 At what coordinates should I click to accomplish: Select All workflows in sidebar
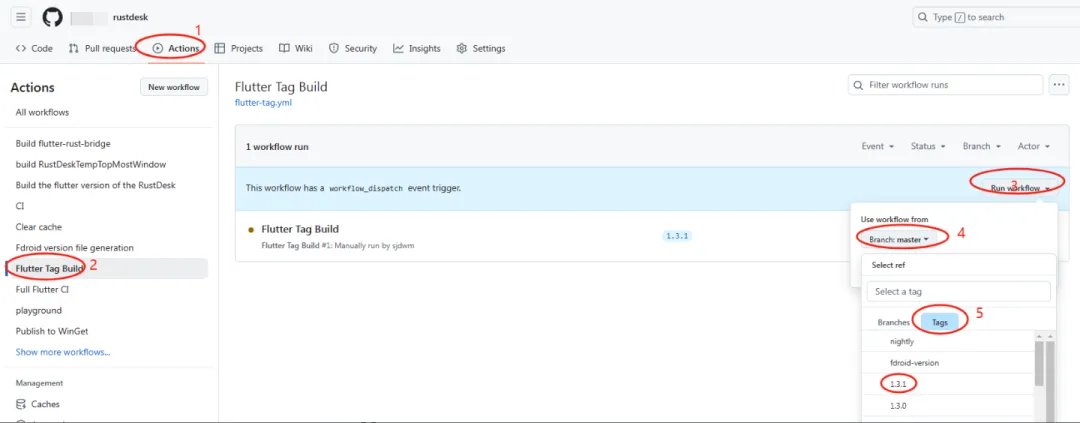42,112
